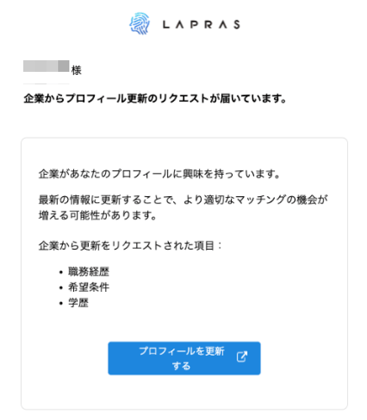Select the 職務経歴 list item
367x420 pixels.
pos(89,272)
